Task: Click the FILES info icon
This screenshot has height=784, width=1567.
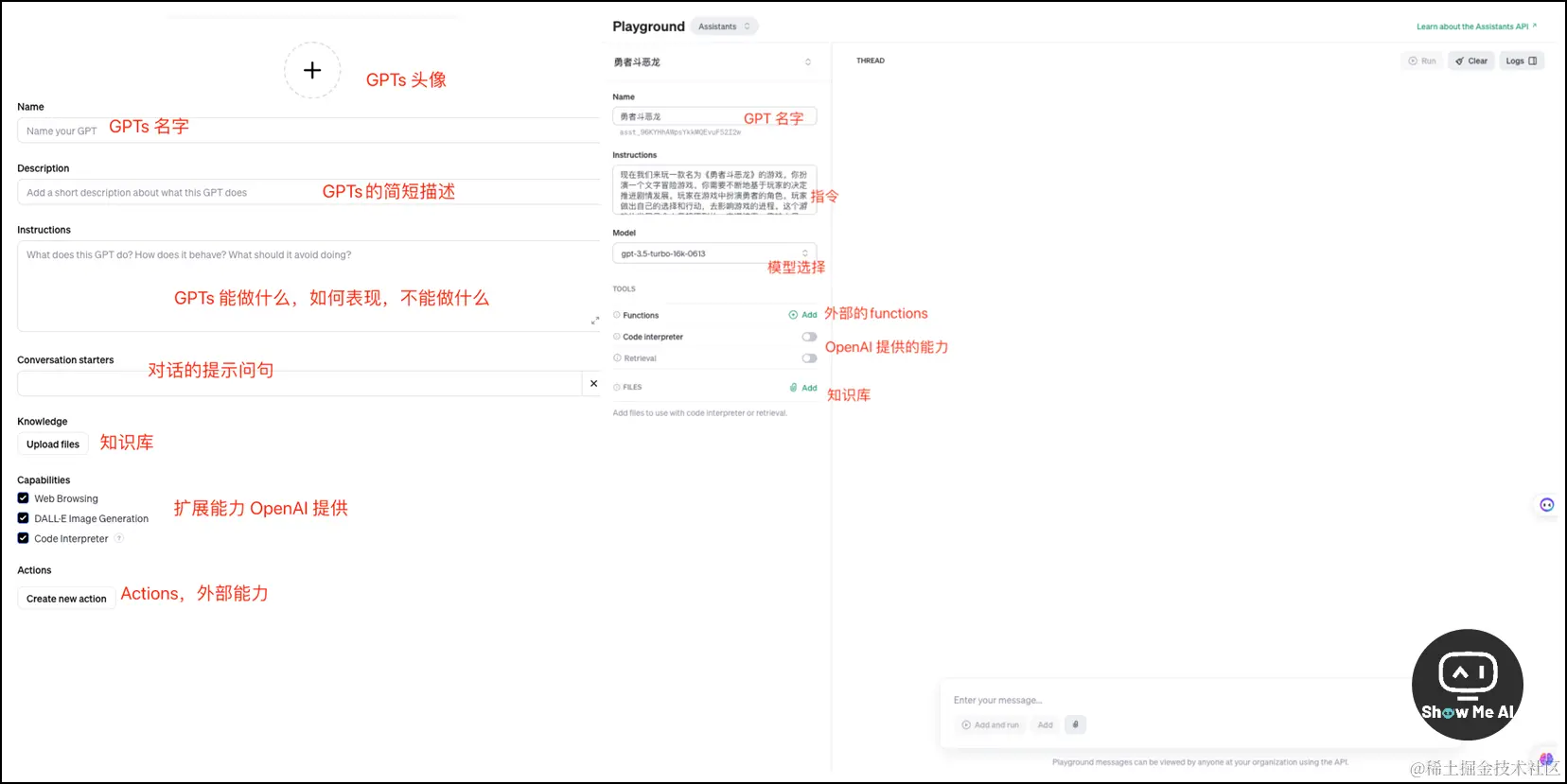Action: [x=617, y=388]
